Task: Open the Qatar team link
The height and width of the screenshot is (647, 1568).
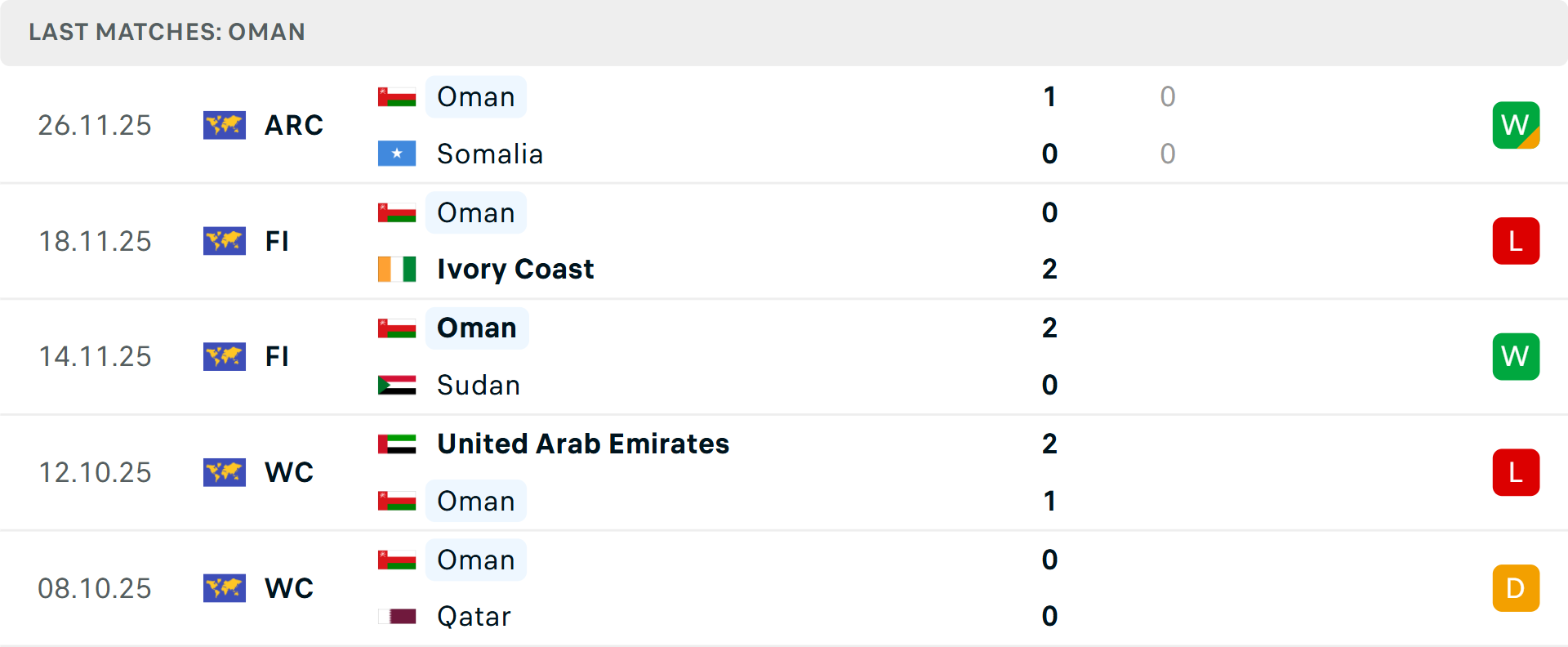Action: 474,616
